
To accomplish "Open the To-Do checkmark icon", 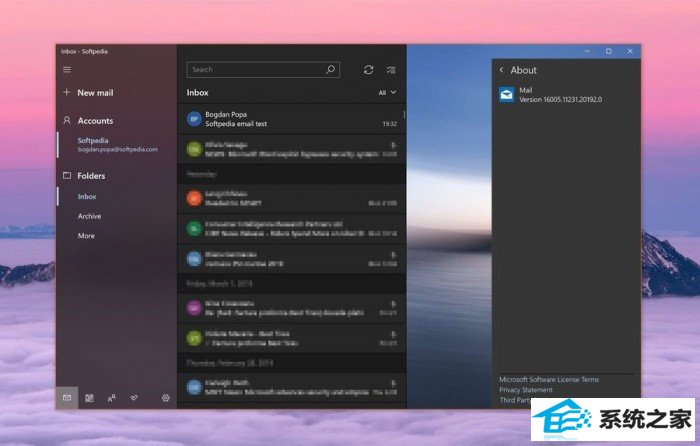I will pos(134,397).
